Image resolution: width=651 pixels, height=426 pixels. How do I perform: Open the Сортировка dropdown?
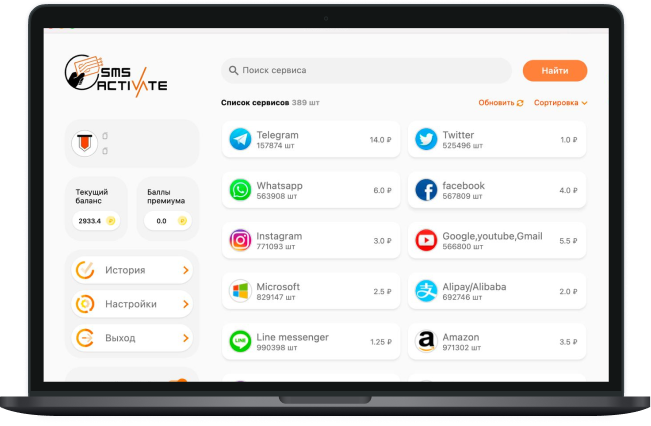click(x=560, y=103)
